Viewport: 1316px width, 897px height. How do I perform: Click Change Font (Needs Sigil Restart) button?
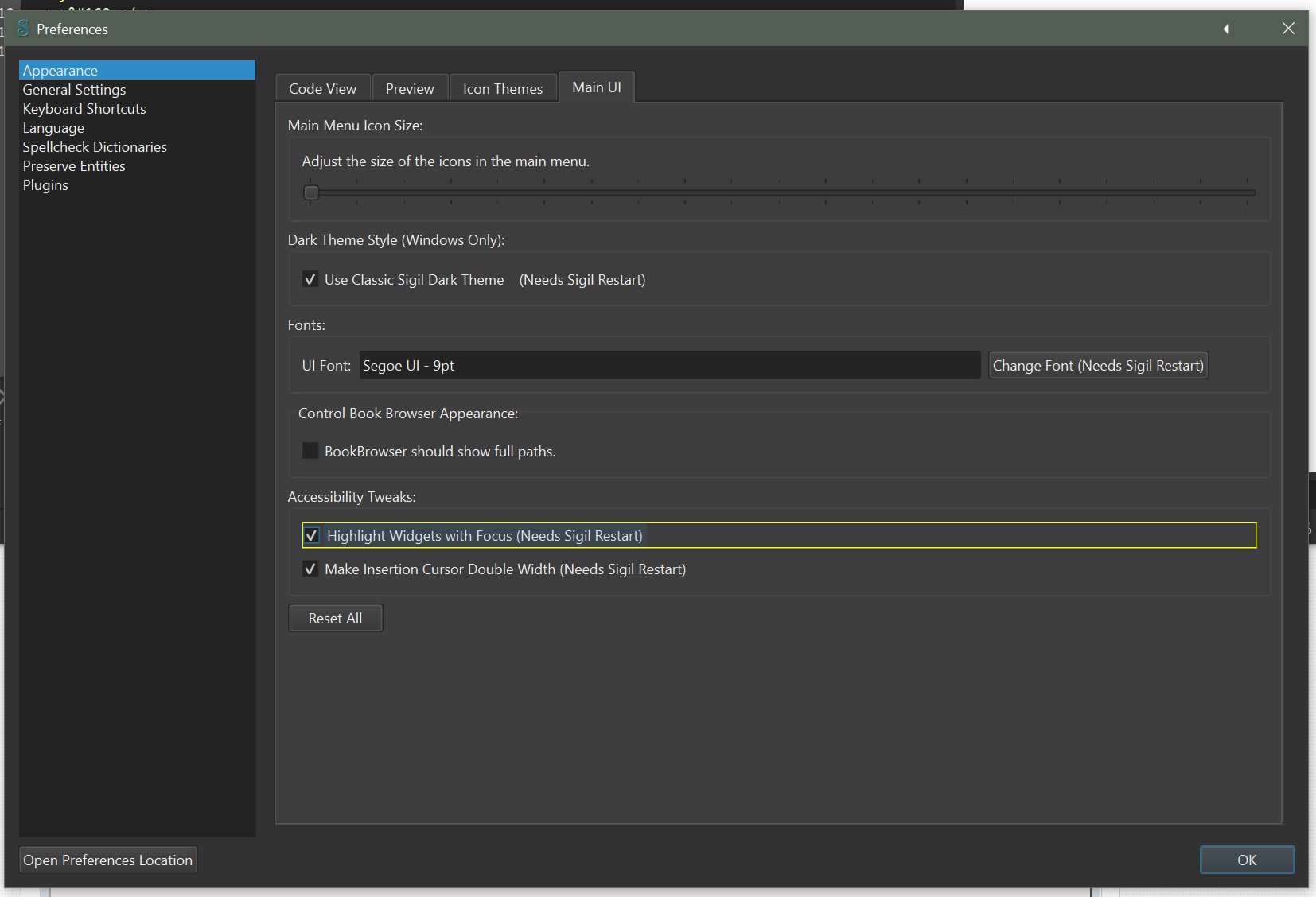[x=1098, y=366]
